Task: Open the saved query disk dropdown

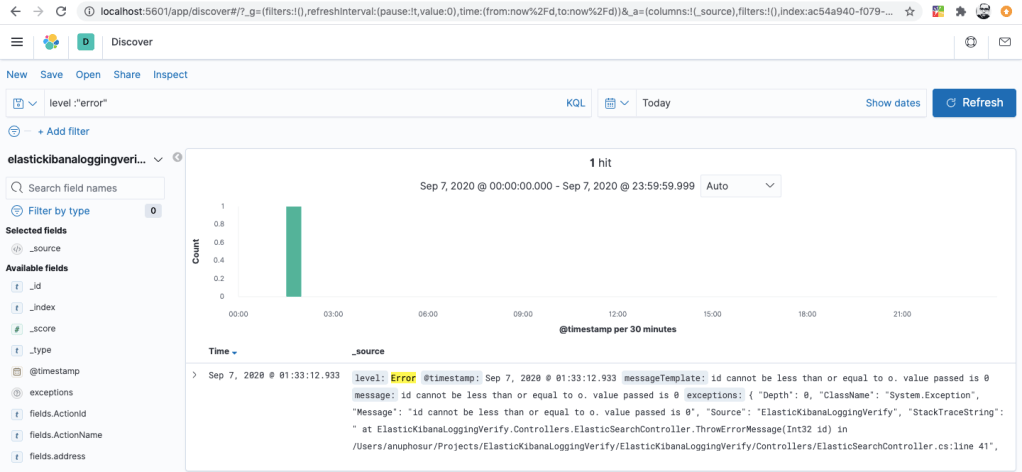Action: [25, 103]
